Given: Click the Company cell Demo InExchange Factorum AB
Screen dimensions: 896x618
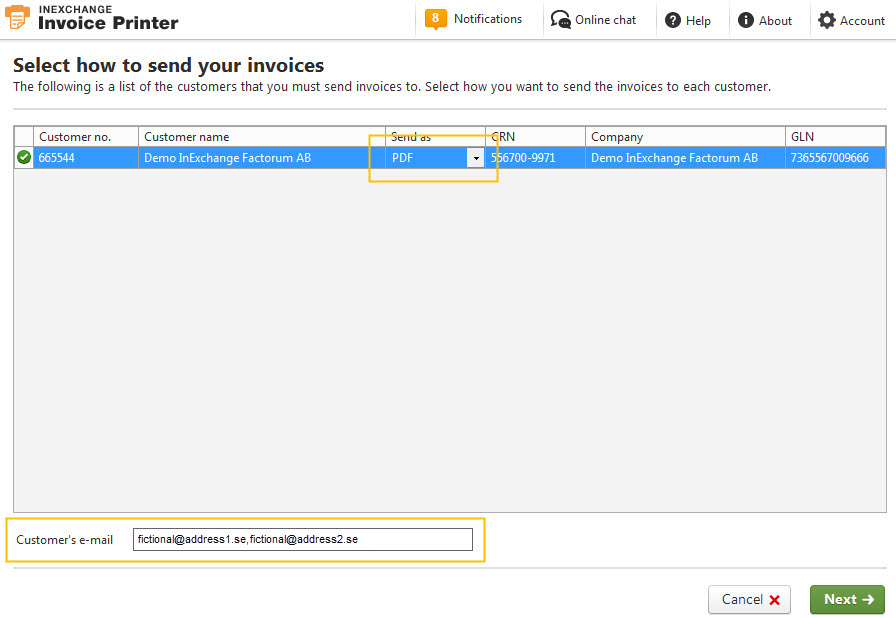Looking at the screenshot, I should coord(685,158).
